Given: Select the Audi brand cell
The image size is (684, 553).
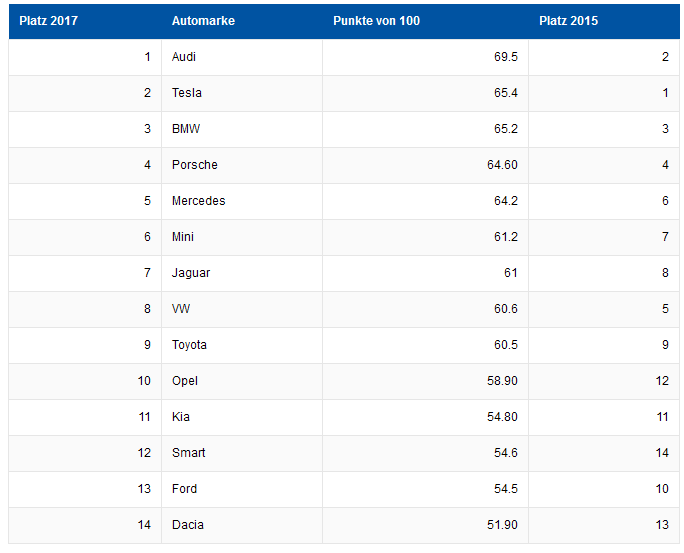Looking at the screenshot, I should [184, 57].
